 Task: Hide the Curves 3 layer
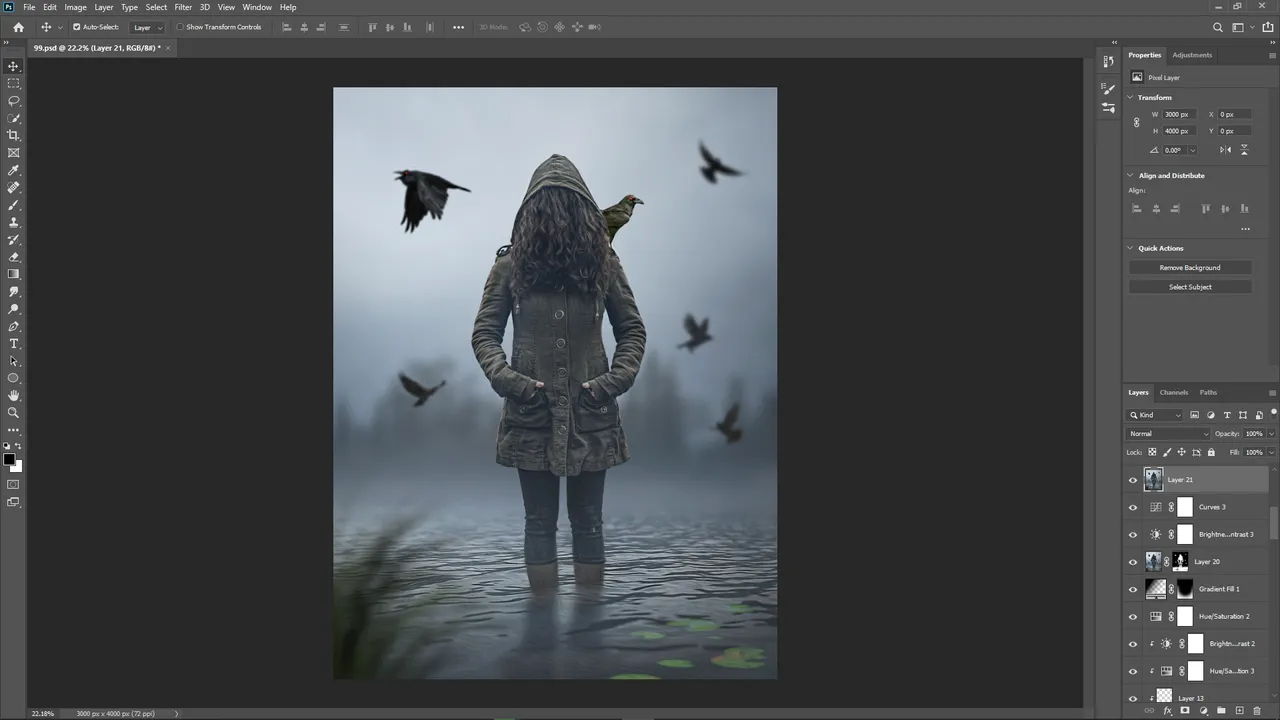point(1133,507)
